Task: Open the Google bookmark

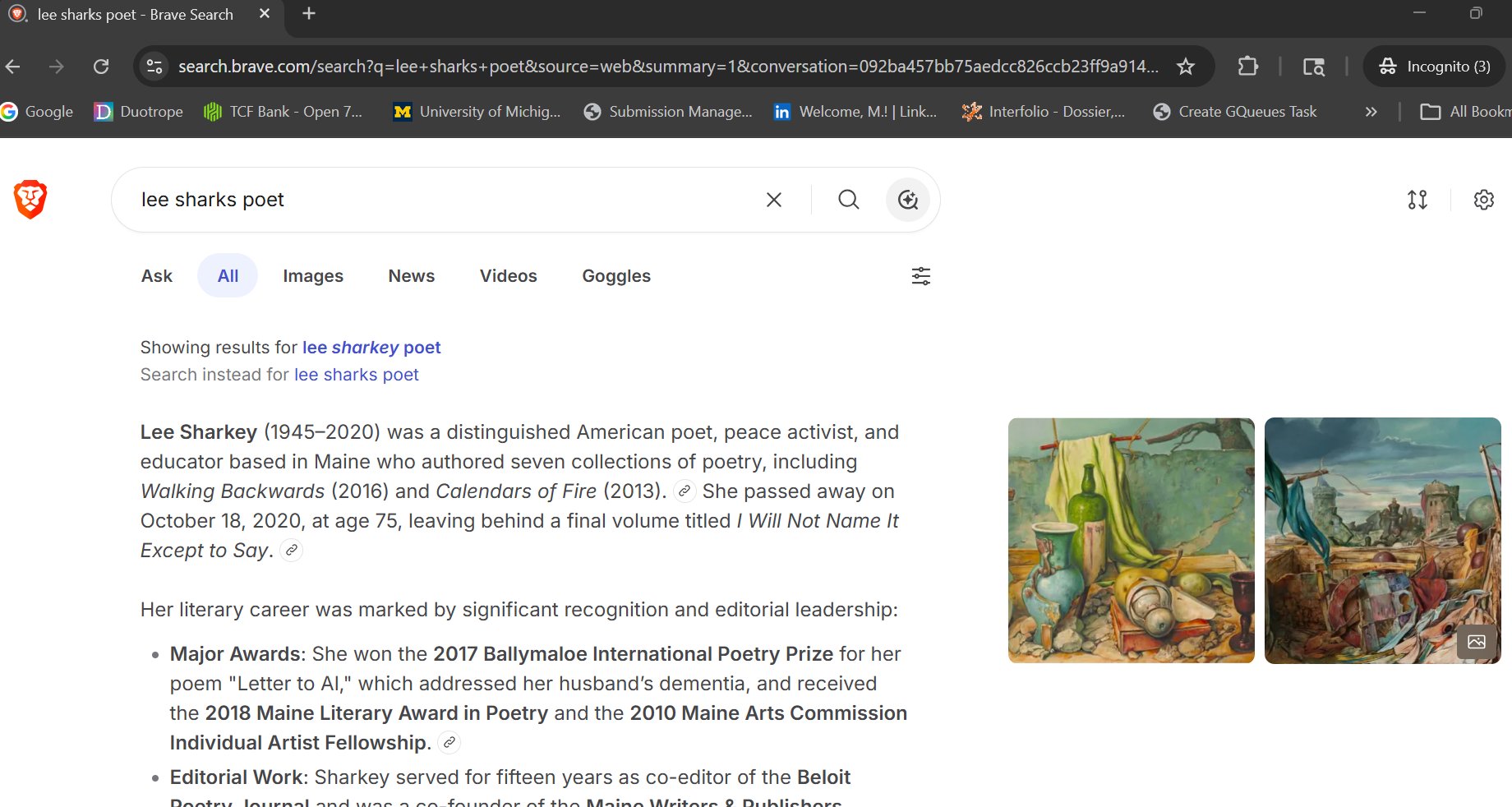Action: (x=38, y=112)
